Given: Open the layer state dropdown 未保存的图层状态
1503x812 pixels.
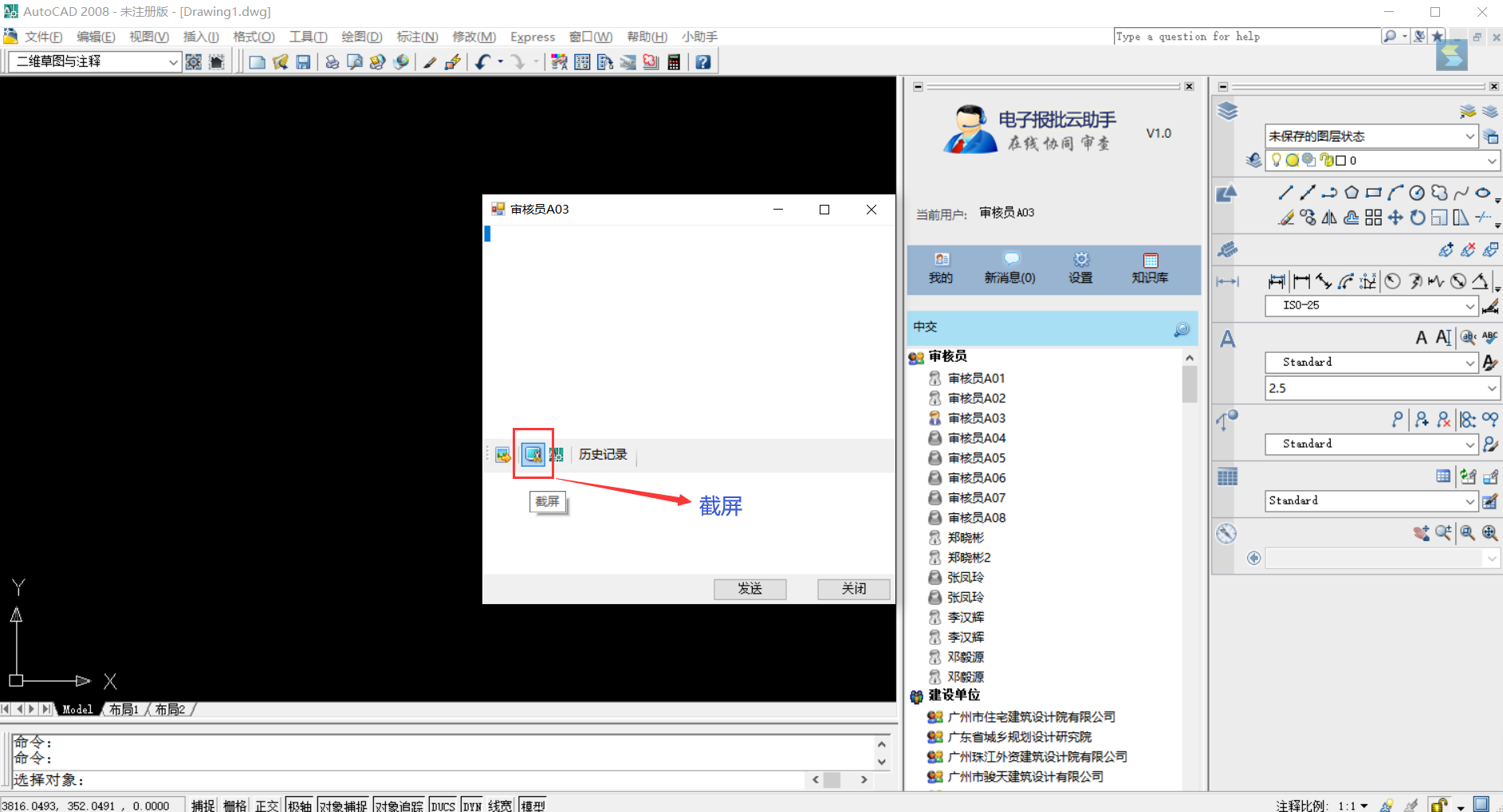Looking at the screenshot, I should [x=1469, y=136].
